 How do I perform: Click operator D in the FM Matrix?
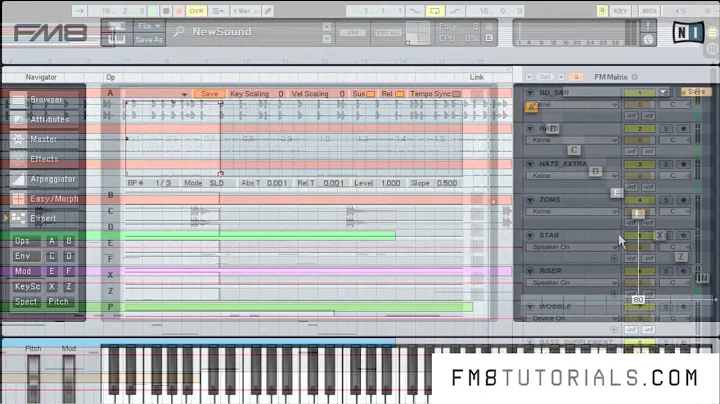(x=595, y=171)
